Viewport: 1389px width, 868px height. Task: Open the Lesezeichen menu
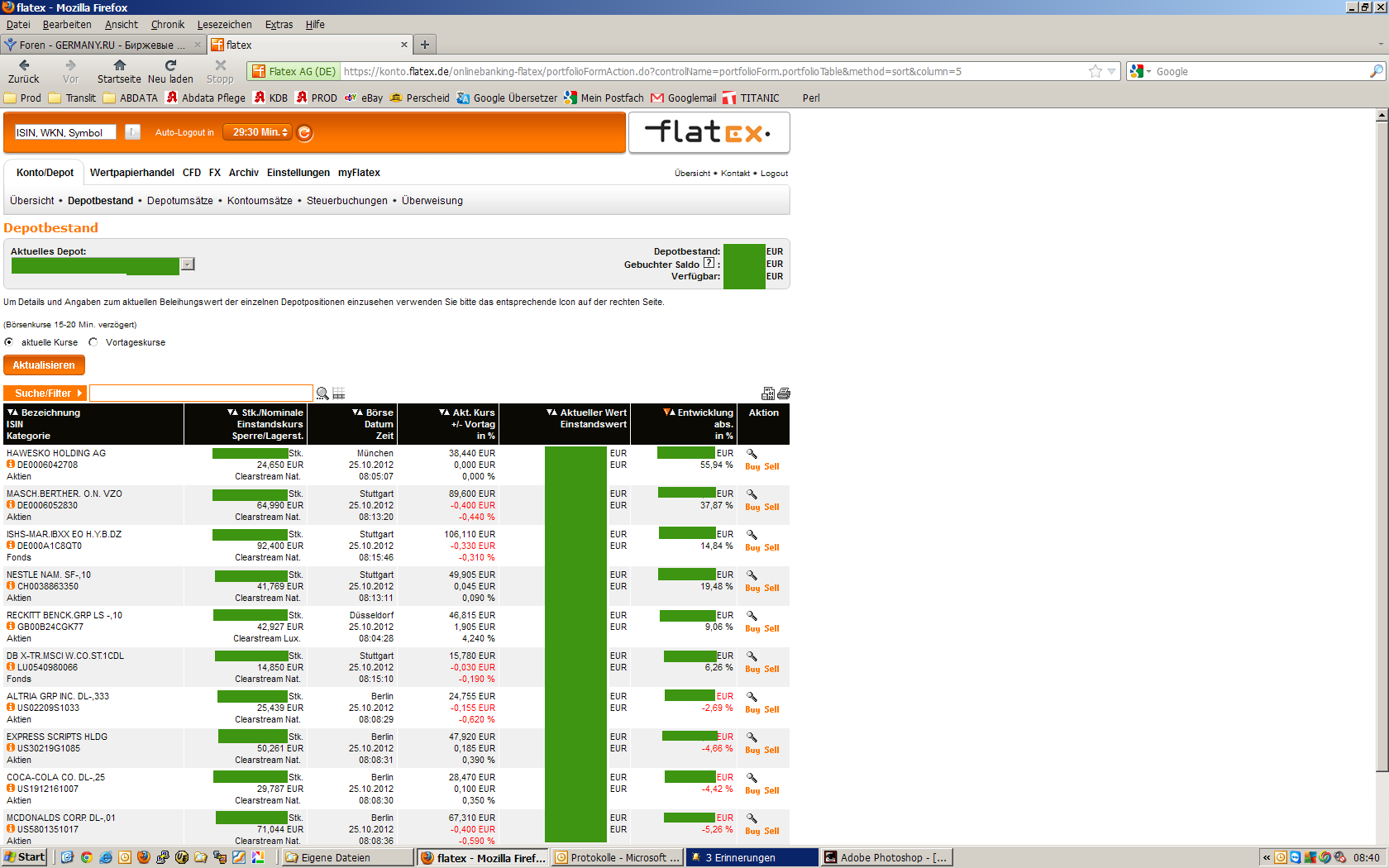point(224,25)
